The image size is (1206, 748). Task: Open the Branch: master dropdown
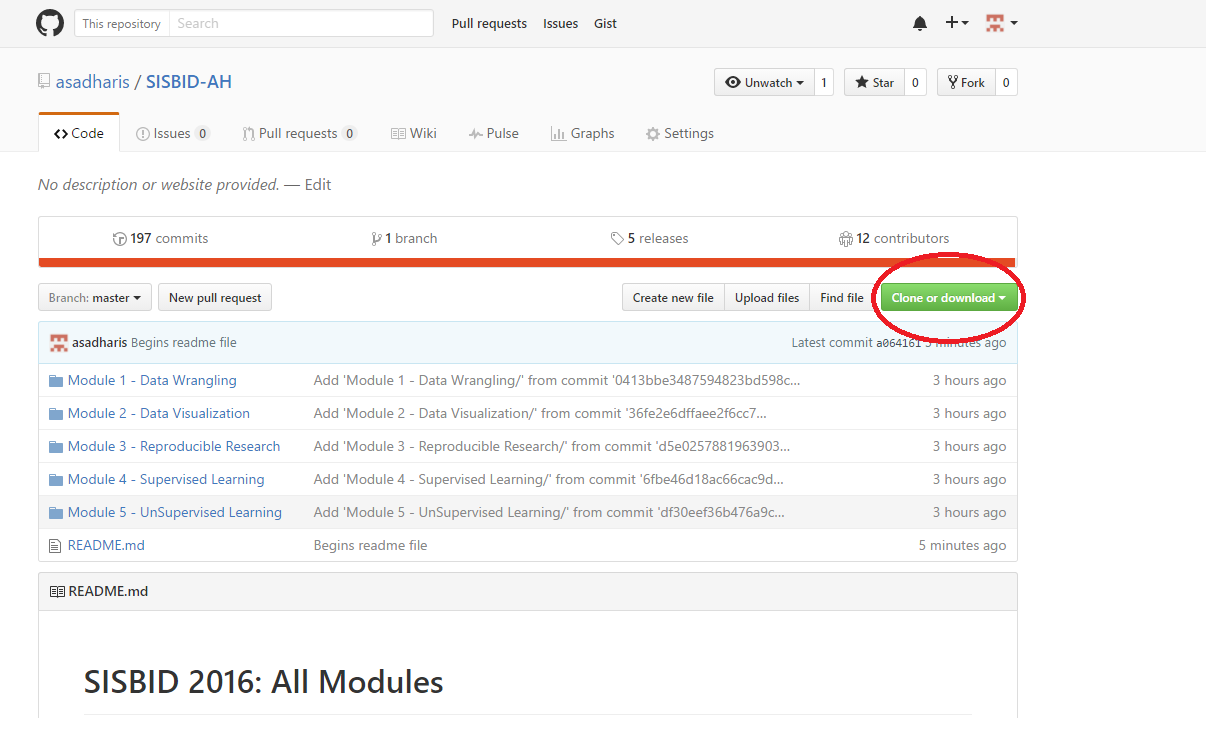(x=95, y=297)
